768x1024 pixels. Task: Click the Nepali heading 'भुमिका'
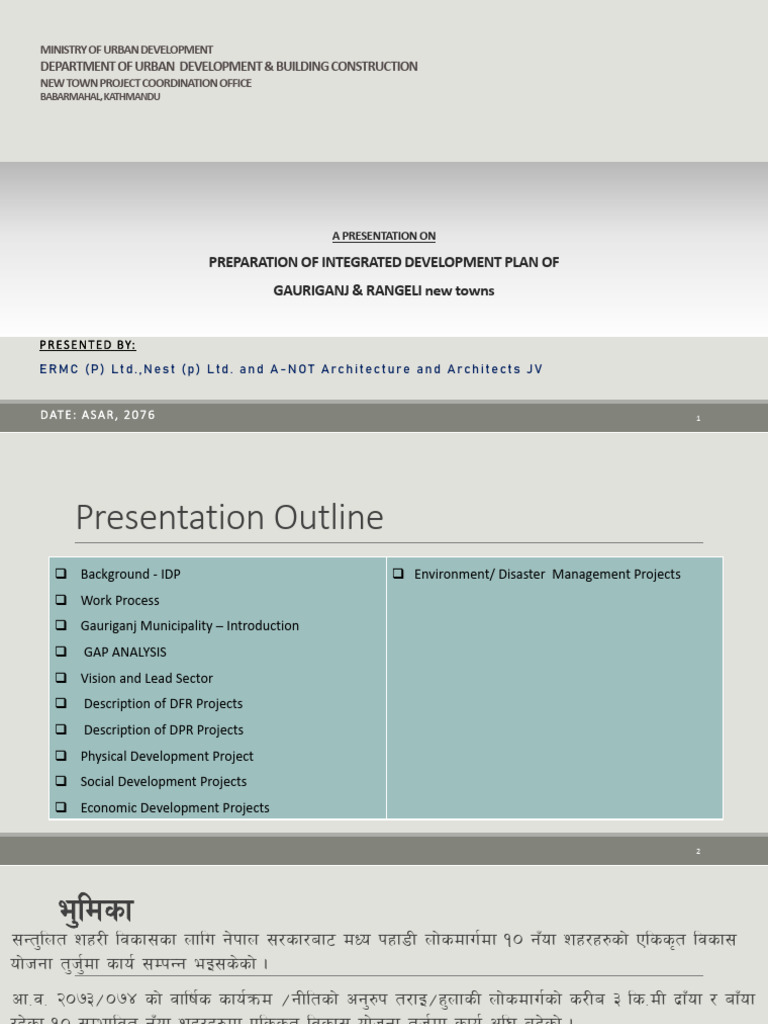point(96,910)
